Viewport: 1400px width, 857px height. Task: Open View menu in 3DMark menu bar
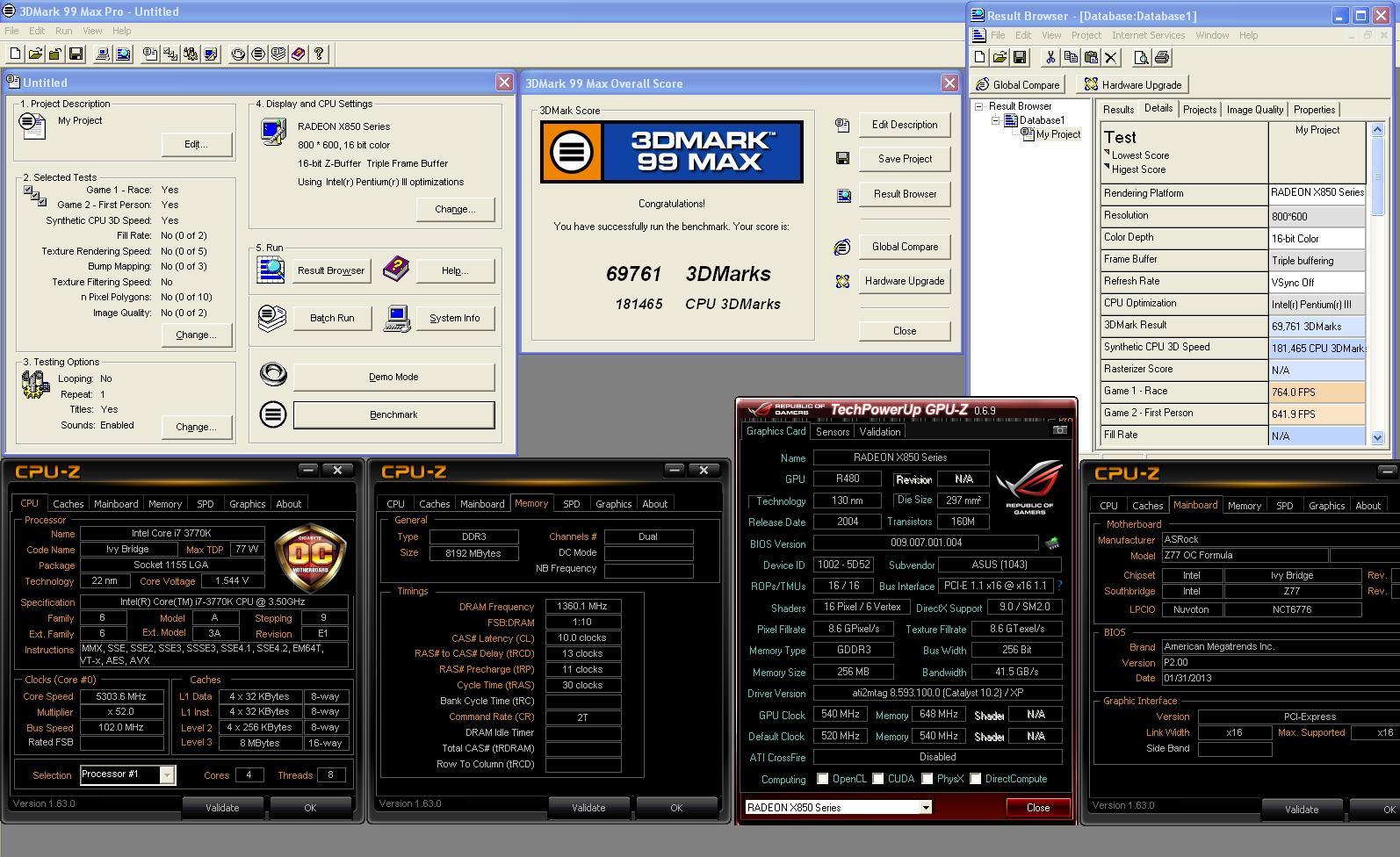[x=92, y=31]
